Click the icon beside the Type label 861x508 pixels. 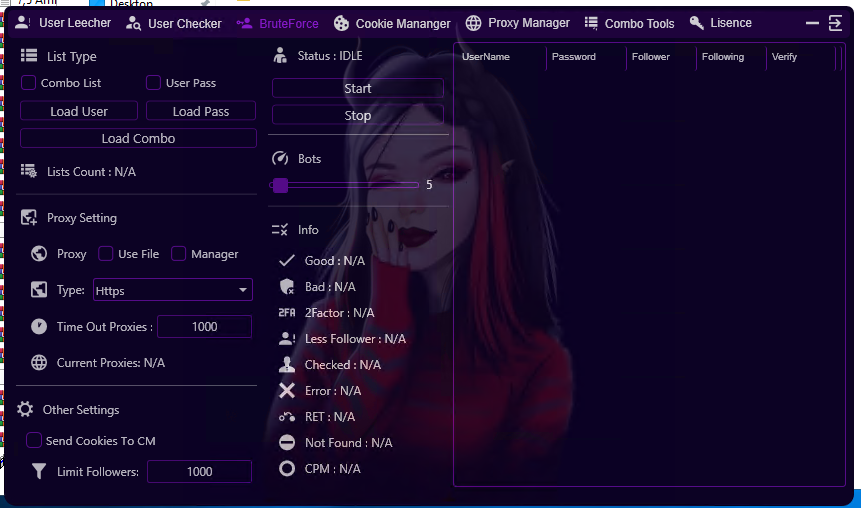pos(39,289)
